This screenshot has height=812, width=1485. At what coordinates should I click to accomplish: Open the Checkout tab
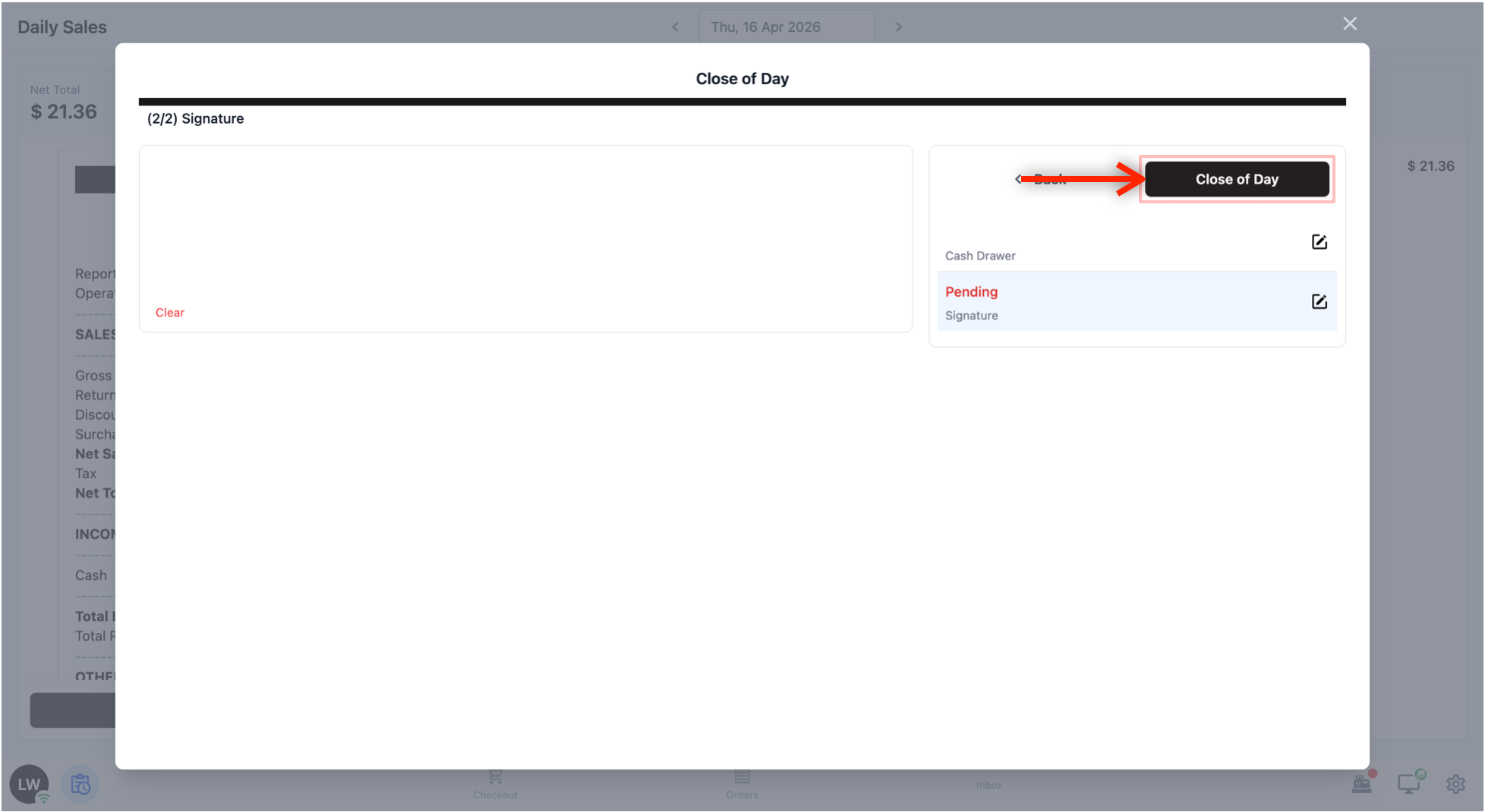[495, 784]
